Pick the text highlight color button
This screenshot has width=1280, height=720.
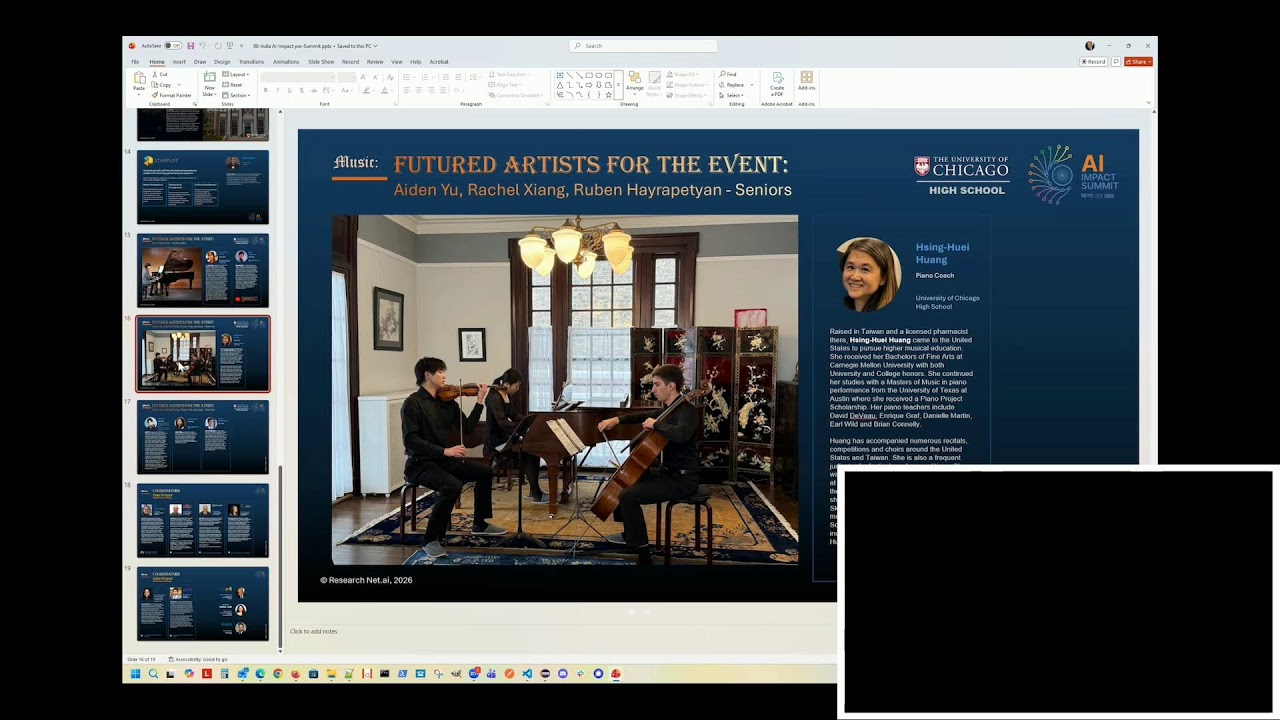[x=366, y=90]
